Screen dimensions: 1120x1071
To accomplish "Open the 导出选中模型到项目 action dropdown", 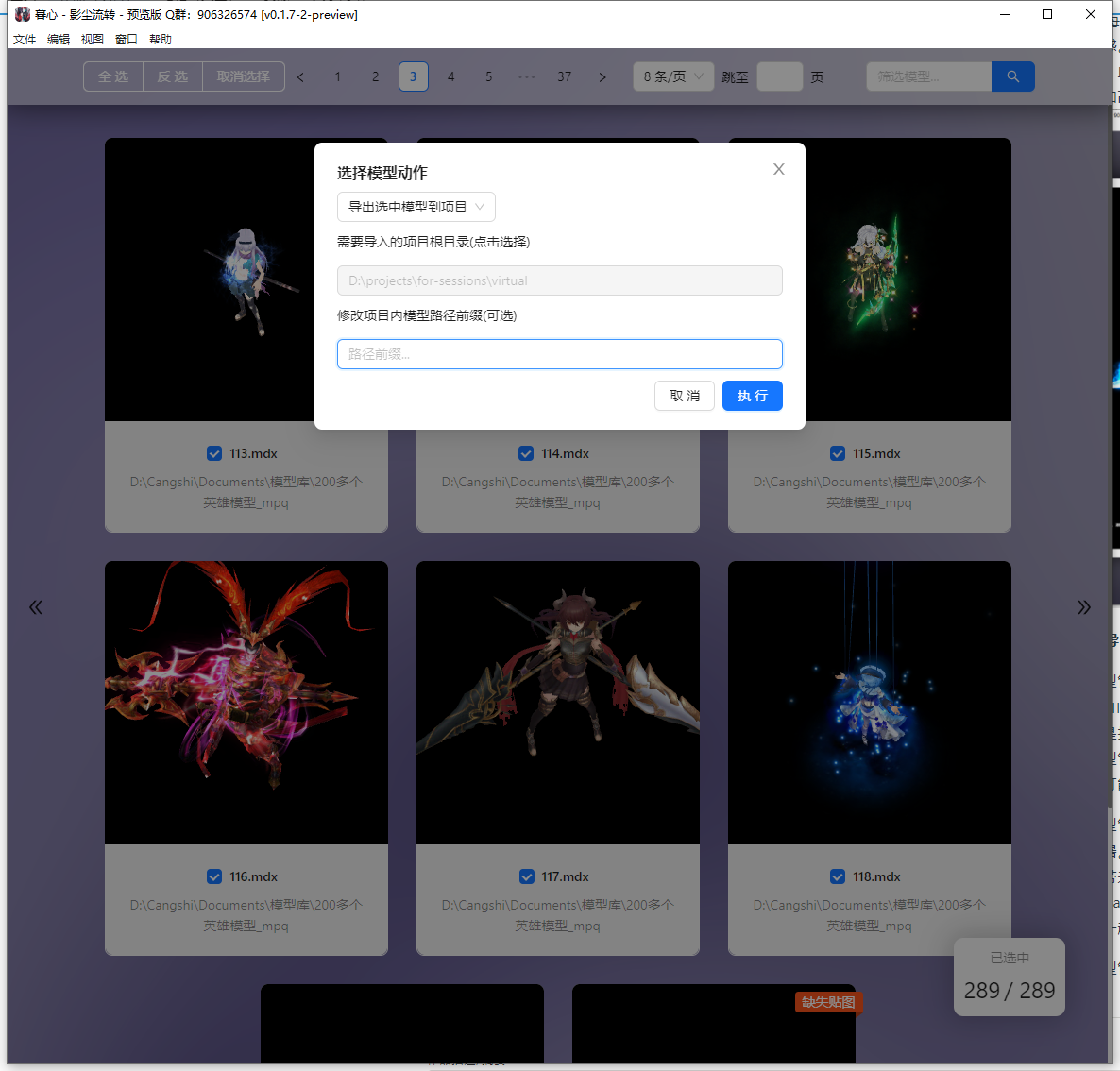I will tap(416, 207).
